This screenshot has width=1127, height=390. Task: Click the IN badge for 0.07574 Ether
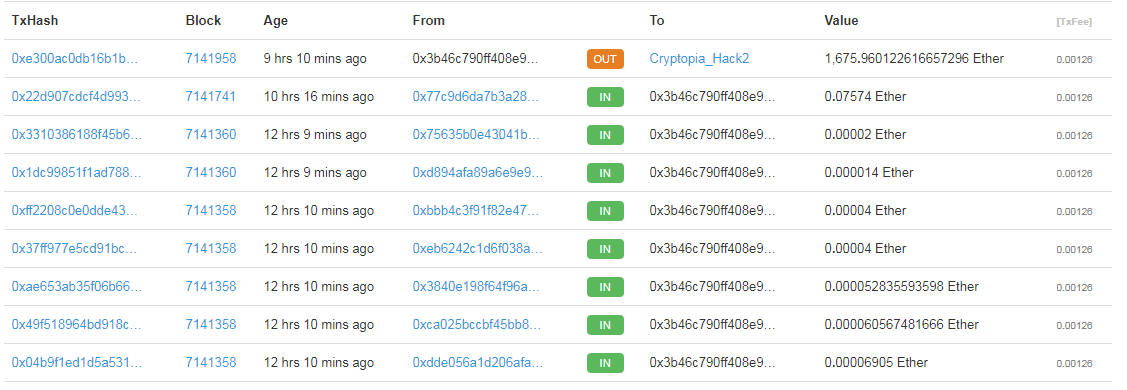click(x=605, y=97)
